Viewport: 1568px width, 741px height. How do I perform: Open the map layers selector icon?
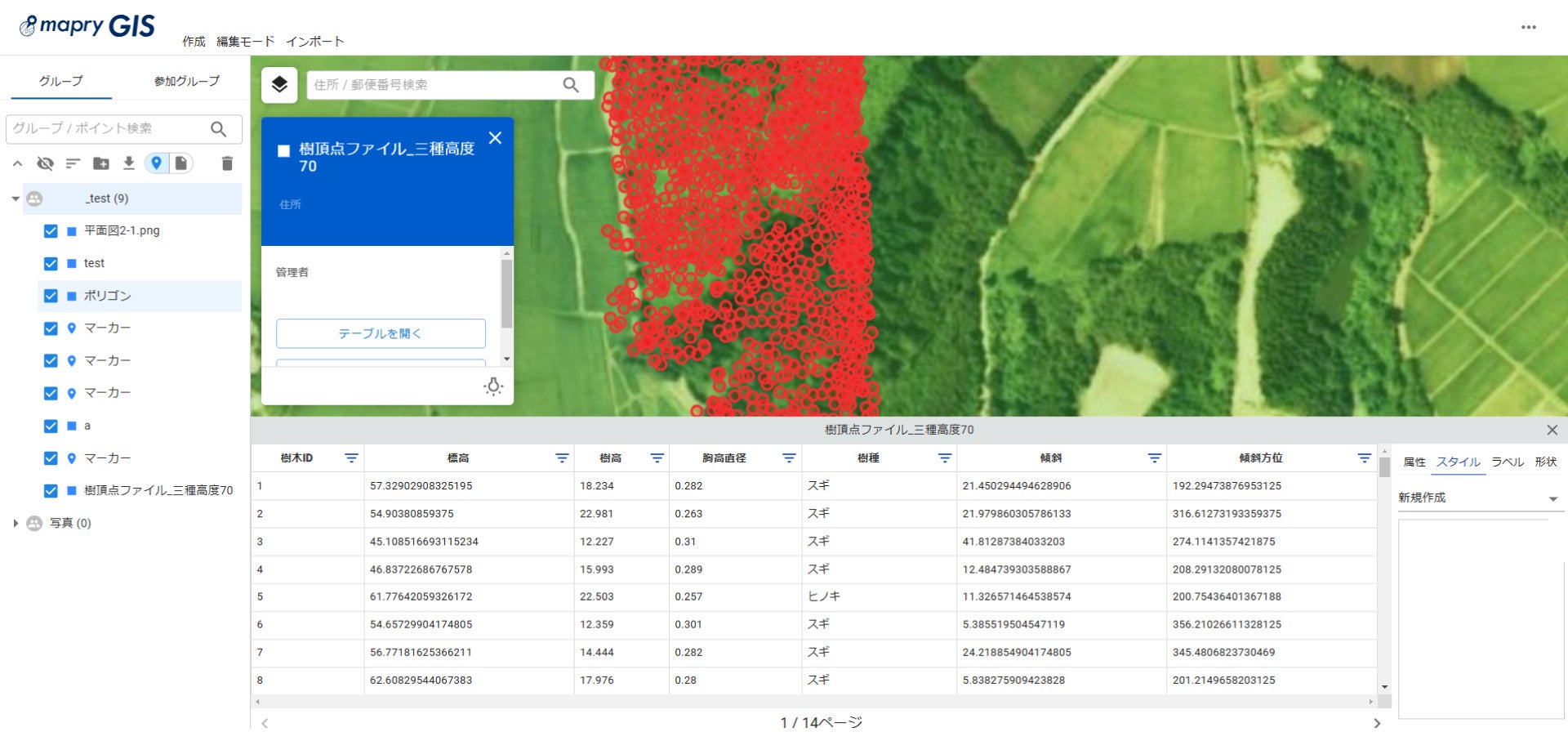click(279, 85)
